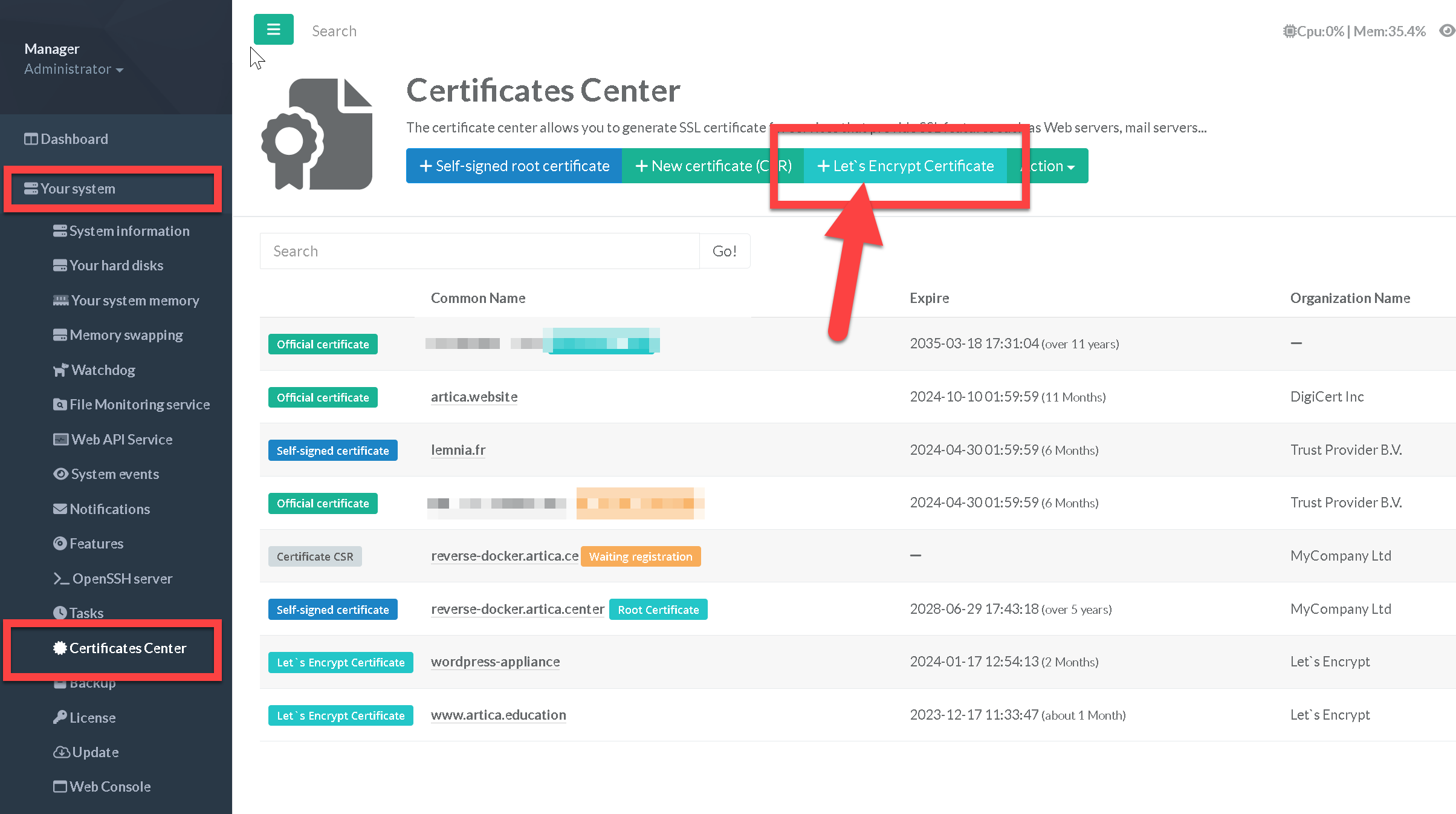Select Dashboard in the sidebar menu
The height and width of the screenshot is (814, 1456).
point(74,139)
